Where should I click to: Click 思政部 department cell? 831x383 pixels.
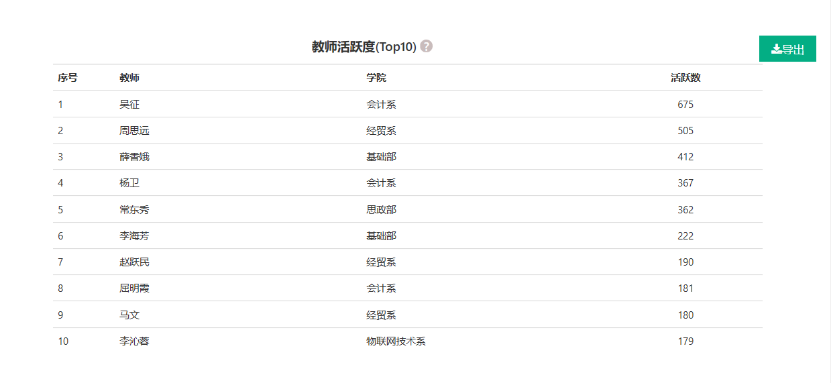tap(381, 210)
